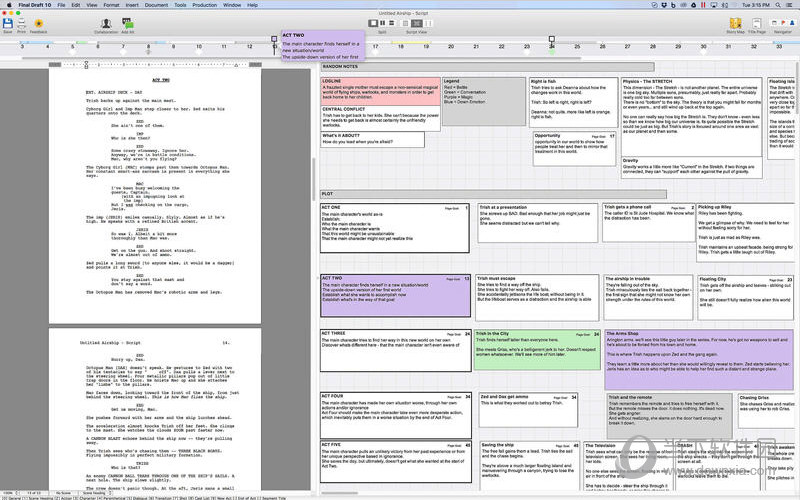The width and height of the screenshot is (800, 500).
Task: Click the Print toolbar icon
Action: point(21,23)
